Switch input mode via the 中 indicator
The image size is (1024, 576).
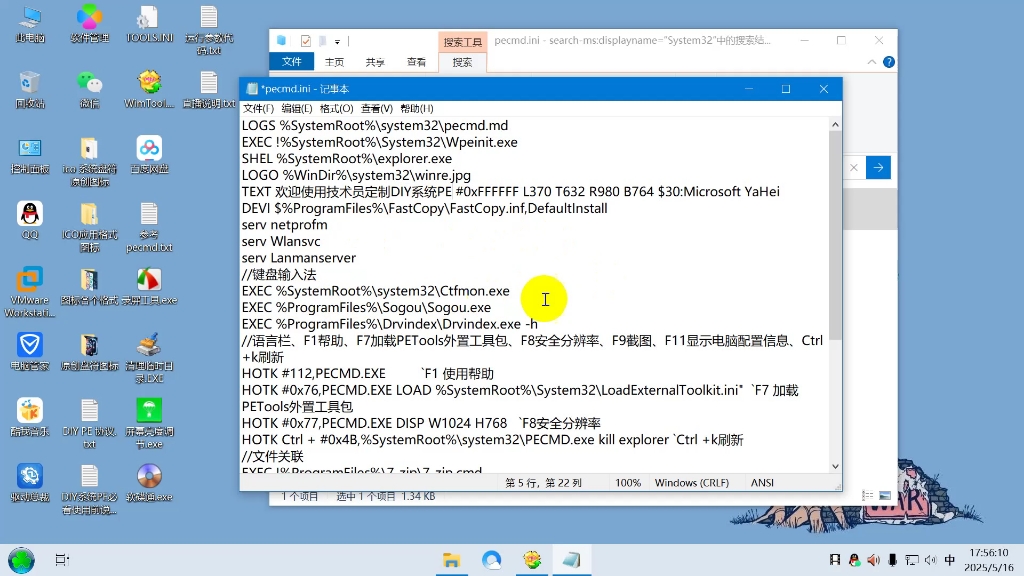[950, 560]
